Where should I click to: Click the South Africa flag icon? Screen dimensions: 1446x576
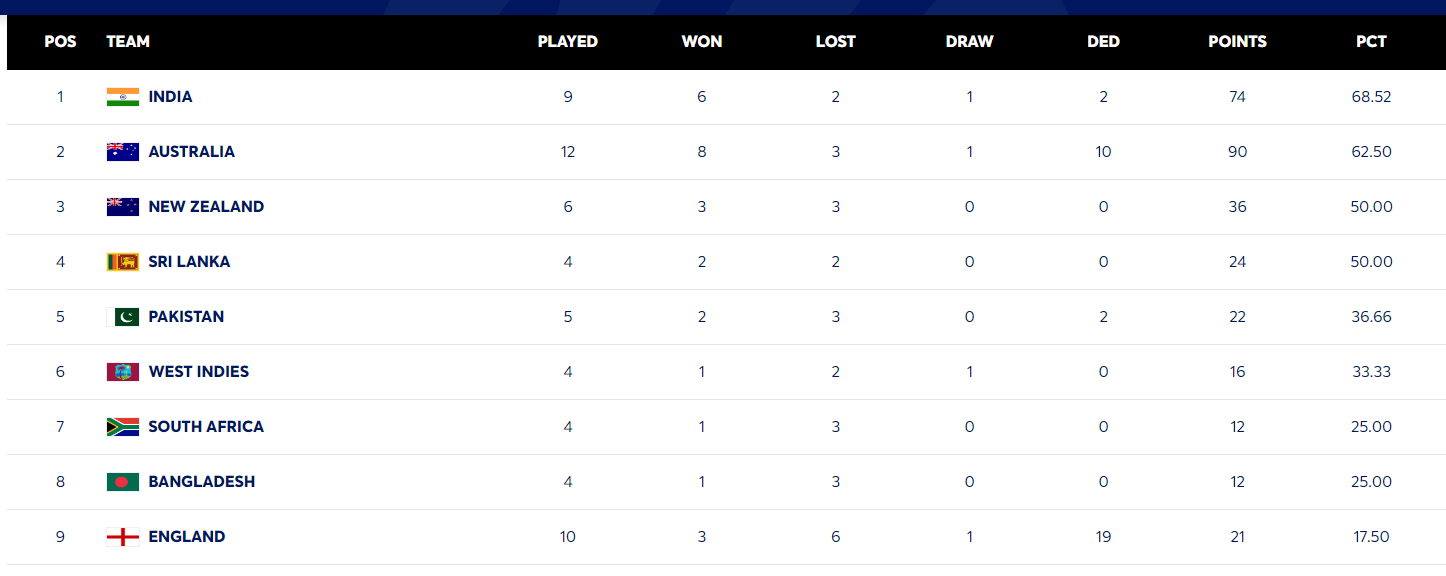pos(123,427)
